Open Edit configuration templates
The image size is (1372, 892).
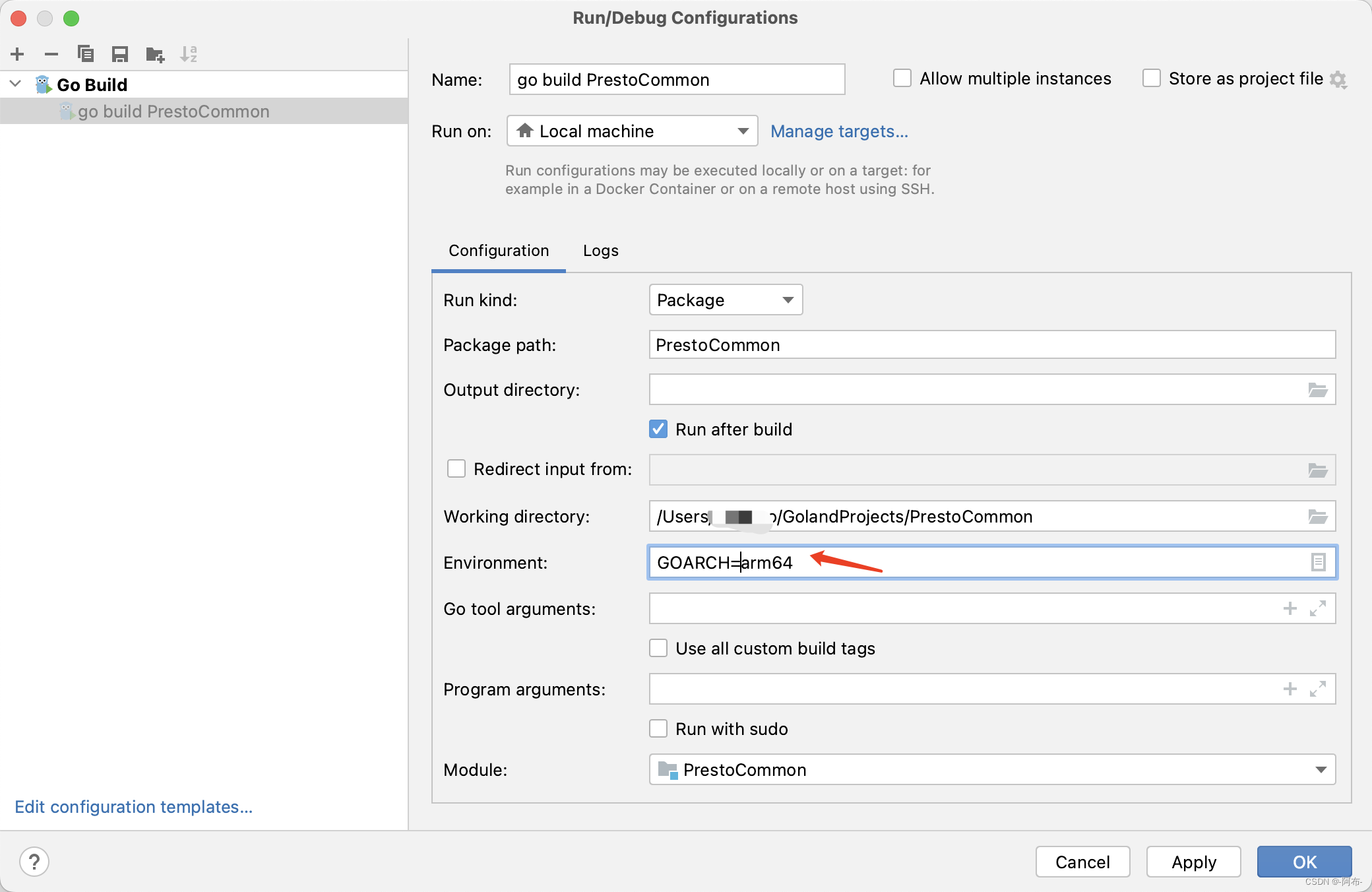[x=133, y=806]
